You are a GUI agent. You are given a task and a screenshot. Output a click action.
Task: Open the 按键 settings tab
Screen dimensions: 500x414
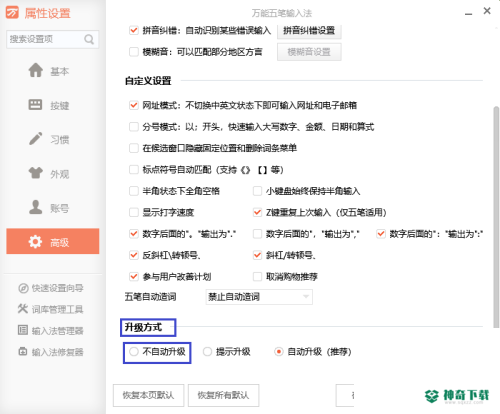coord(53,105)
